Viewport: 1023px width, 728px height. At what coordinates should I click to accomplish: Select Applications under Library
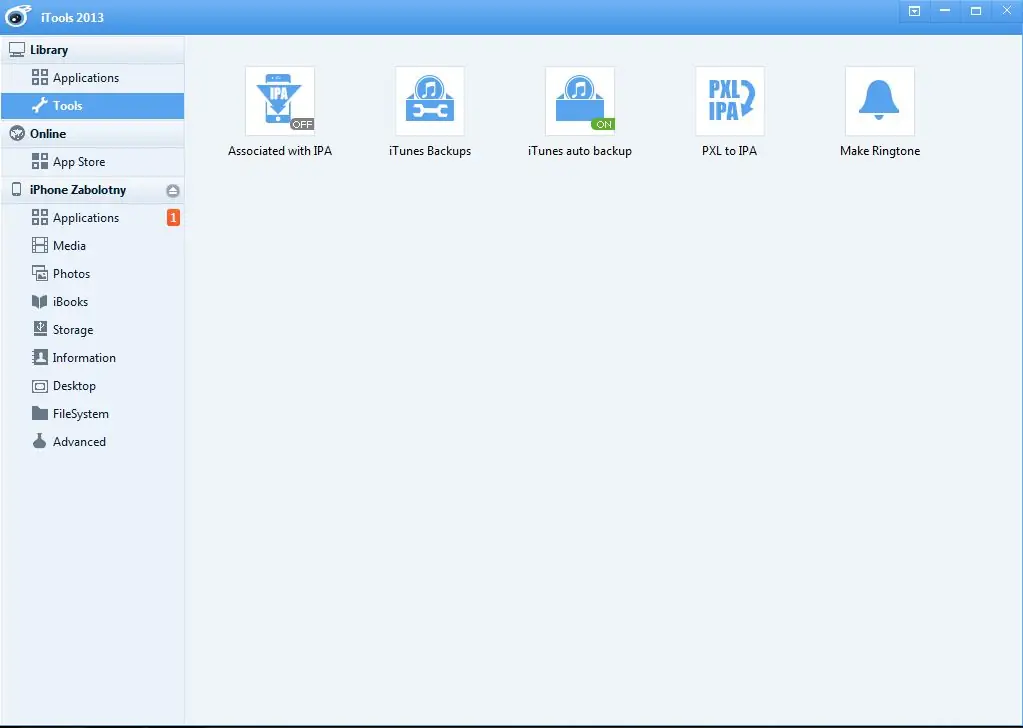click(x=93, y=78)
